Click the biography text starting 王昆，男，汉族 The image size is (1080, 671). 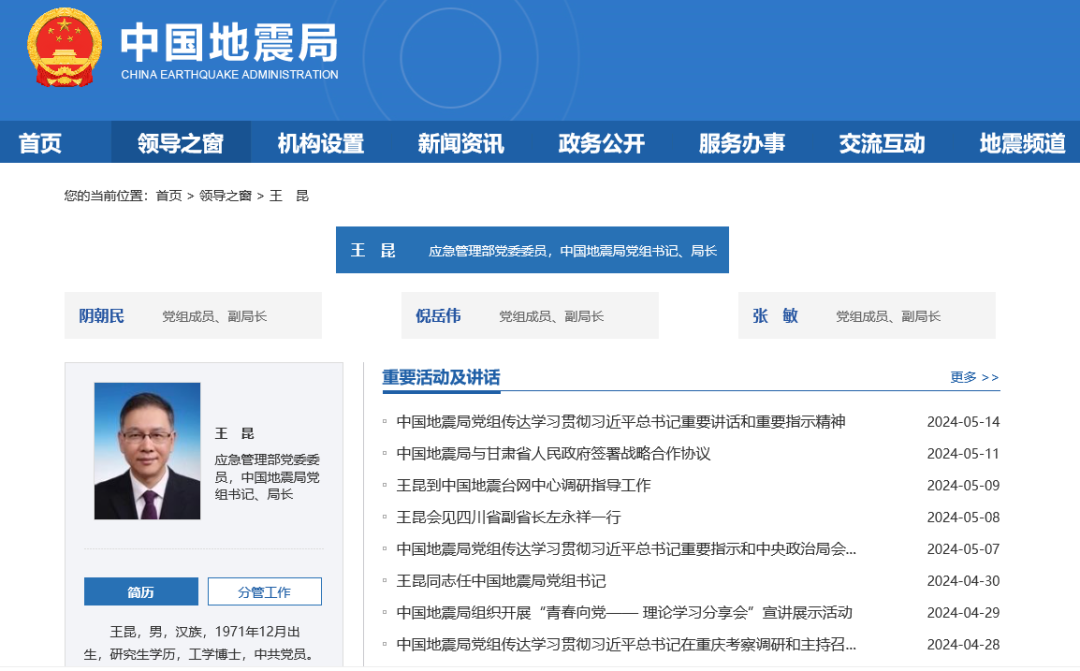tap(200, 643)
